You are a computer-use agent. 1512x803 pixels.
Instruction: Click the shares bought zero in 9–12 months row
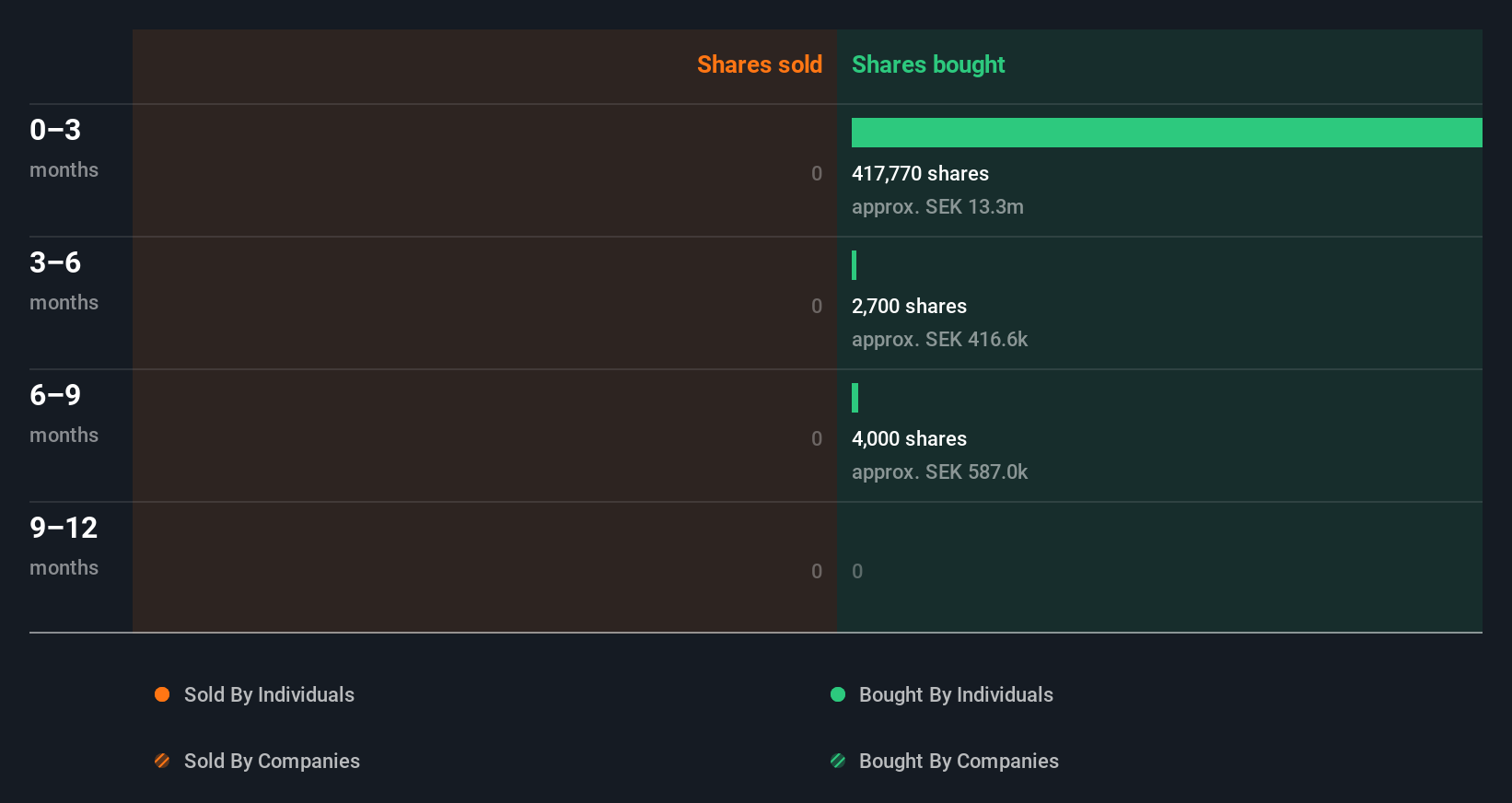(857, 571)
